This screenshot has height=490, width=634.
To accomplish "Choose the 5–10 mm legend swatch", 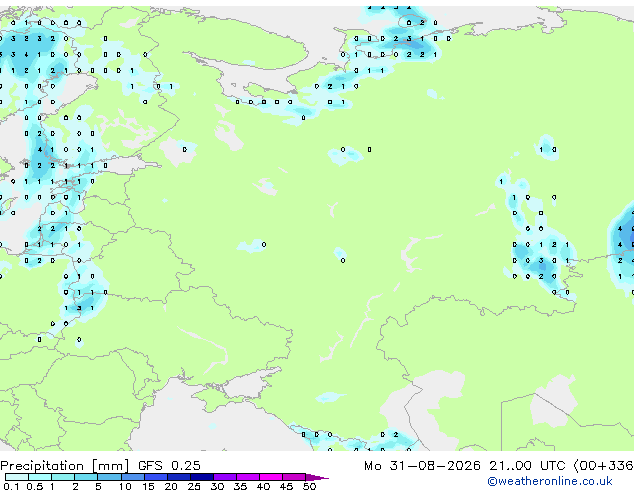I will pyautogui.click(x=109, y=477).
